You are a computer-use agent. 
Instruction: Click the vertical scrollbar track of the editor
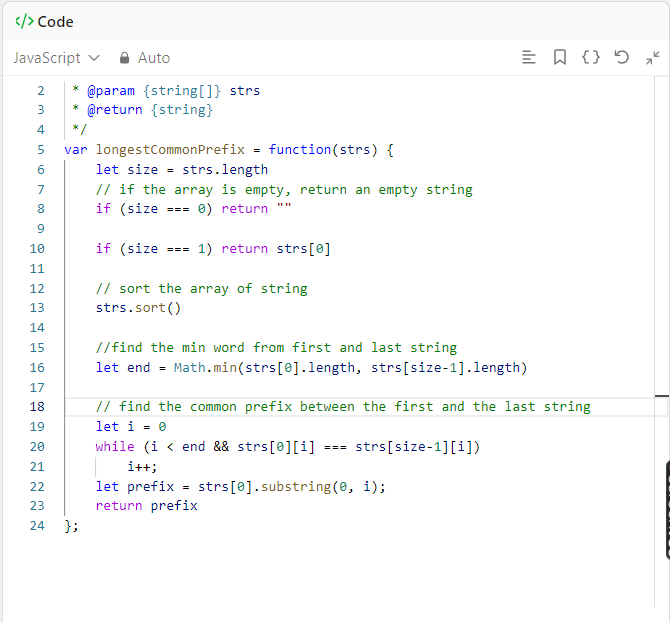tap(662, 342)
